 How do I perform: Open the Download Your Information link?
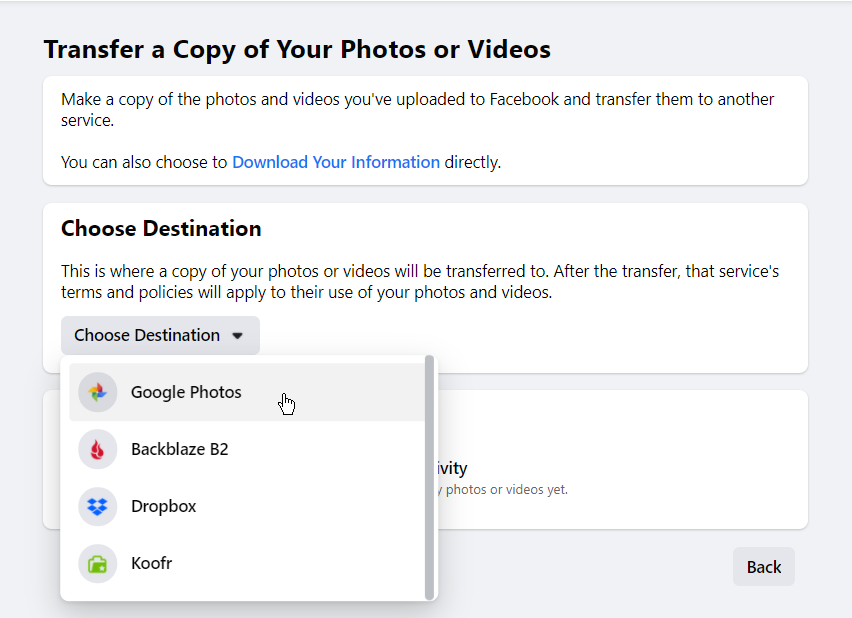click(336, 162)
